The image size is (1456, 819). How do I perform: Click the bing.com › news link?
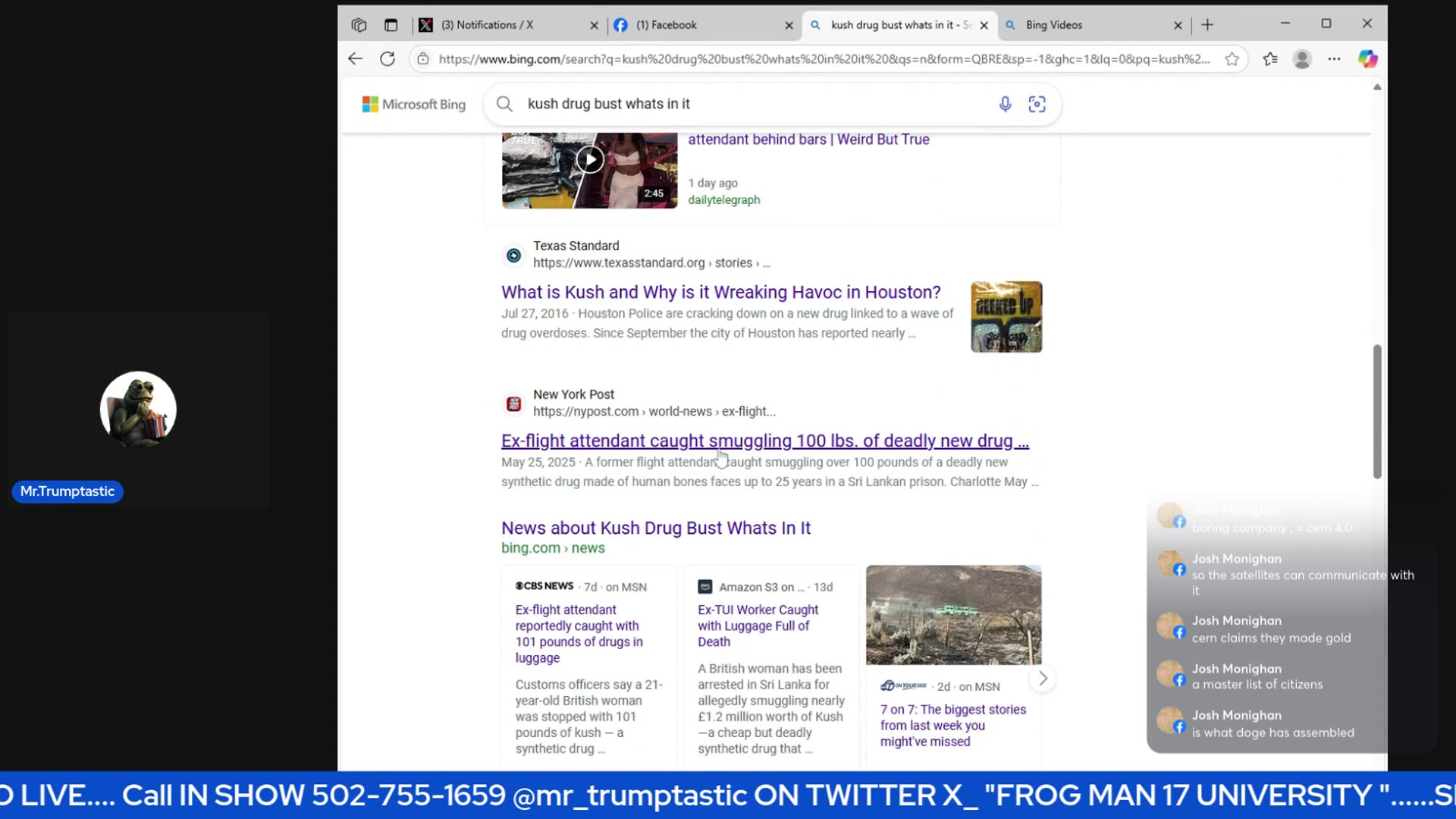[x=553, y=548]
